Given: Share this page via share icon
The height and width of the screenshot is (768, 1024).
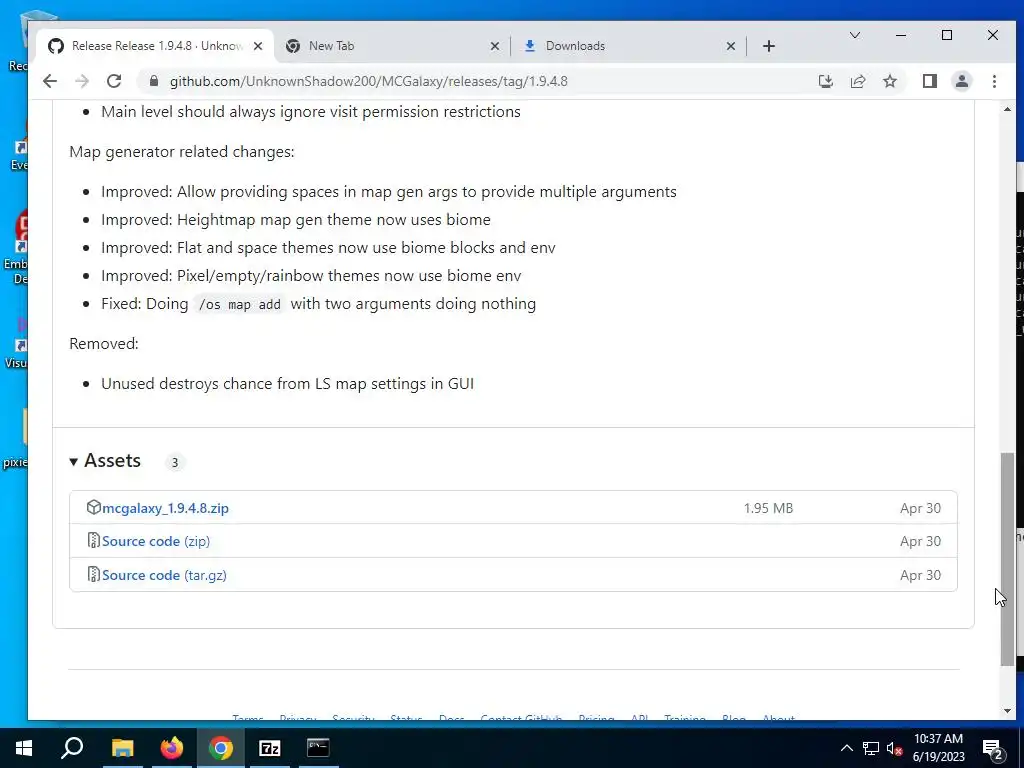Looking at the screenshot, I should 857,81.
